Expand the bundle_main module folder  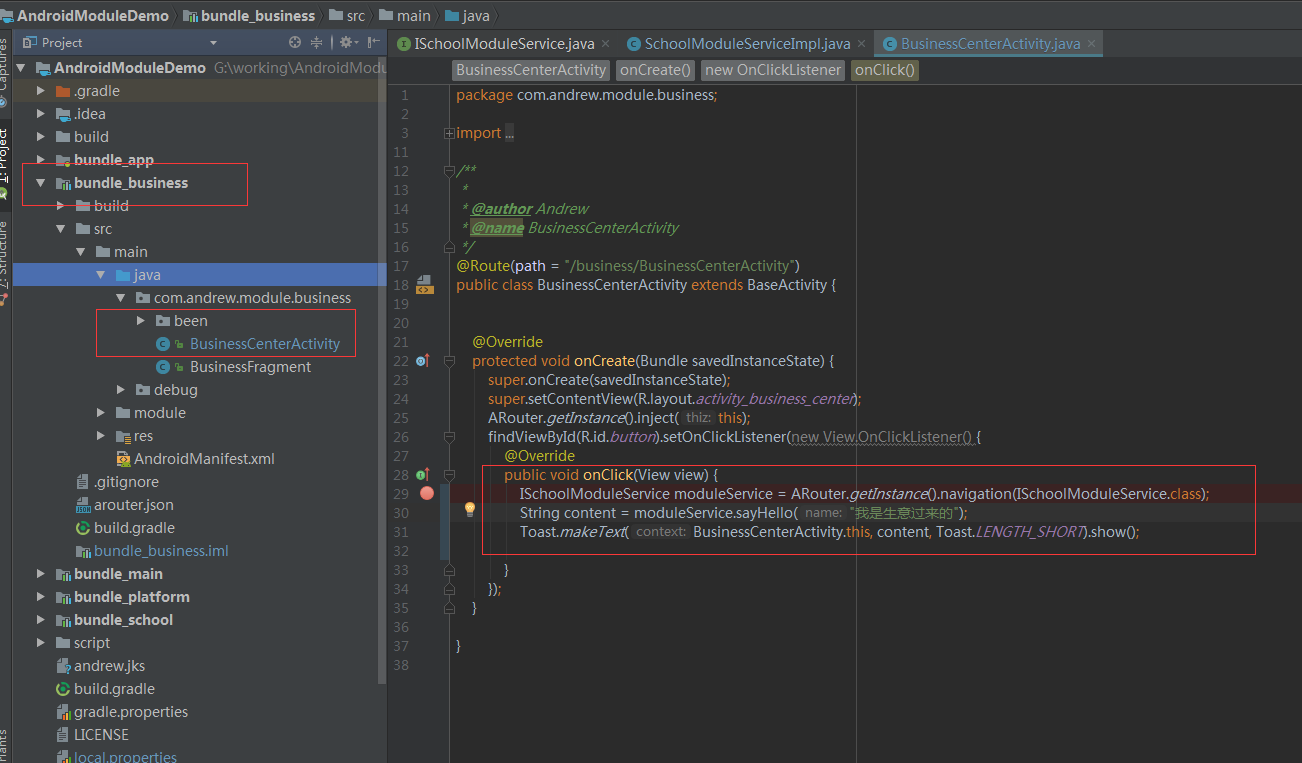tap(41, 574)
